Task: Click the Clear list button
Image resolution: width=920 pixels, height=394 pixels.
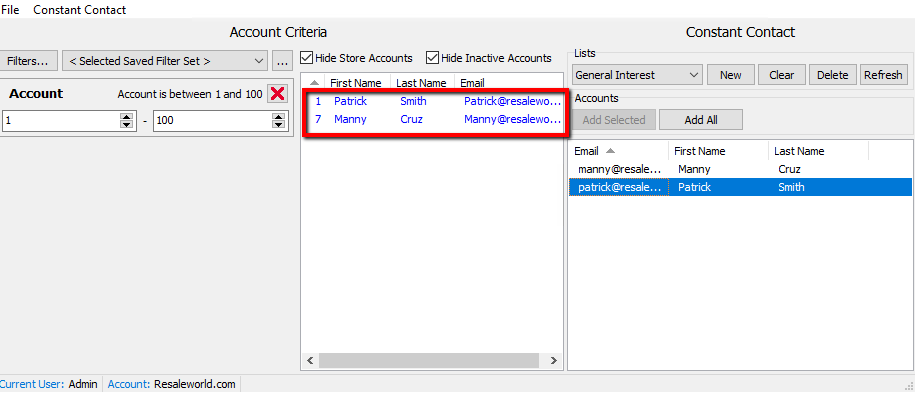Action: click(x=782, y=75)
